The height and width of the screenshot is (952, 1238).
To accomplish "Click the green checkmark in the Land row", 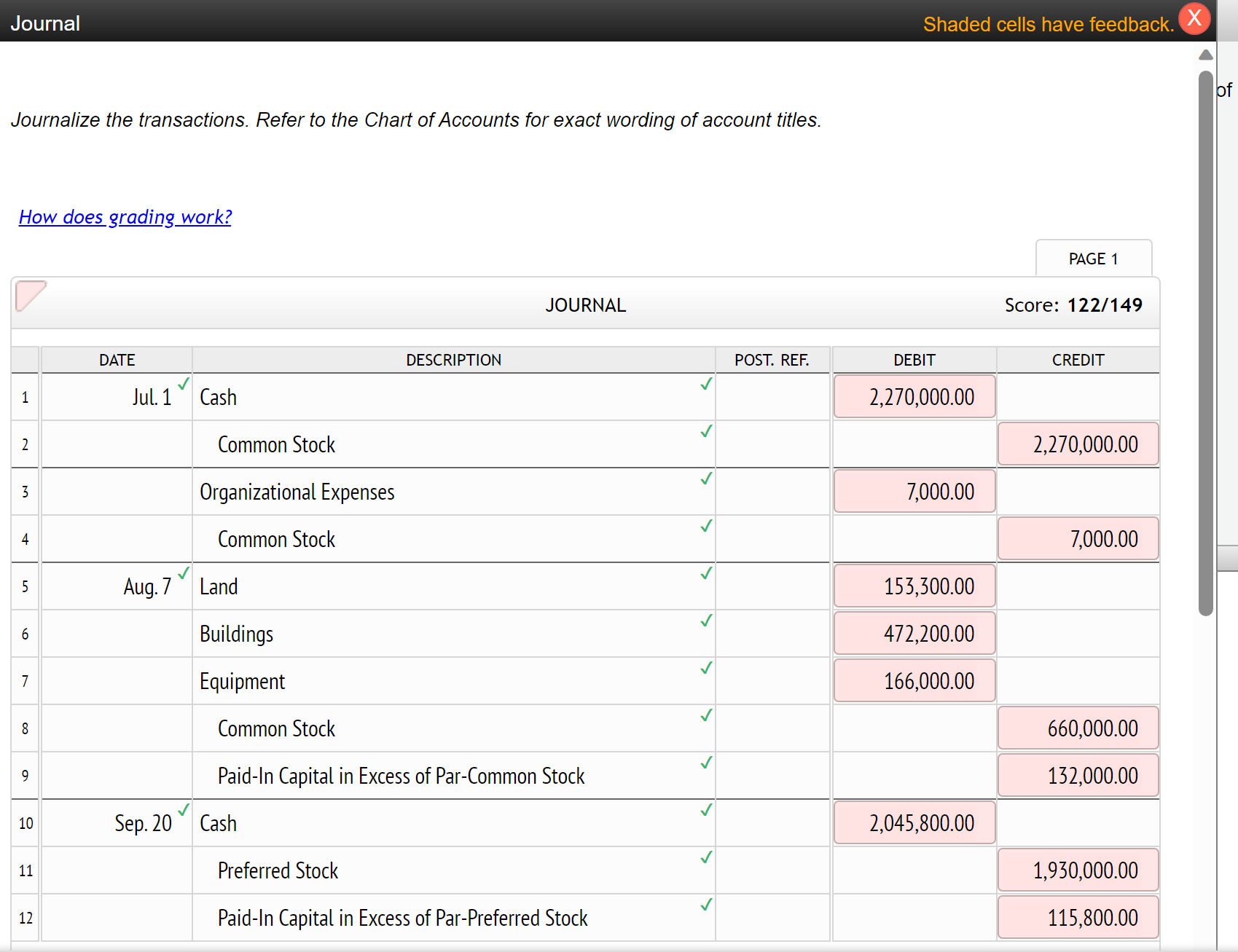I will [706, 573].
